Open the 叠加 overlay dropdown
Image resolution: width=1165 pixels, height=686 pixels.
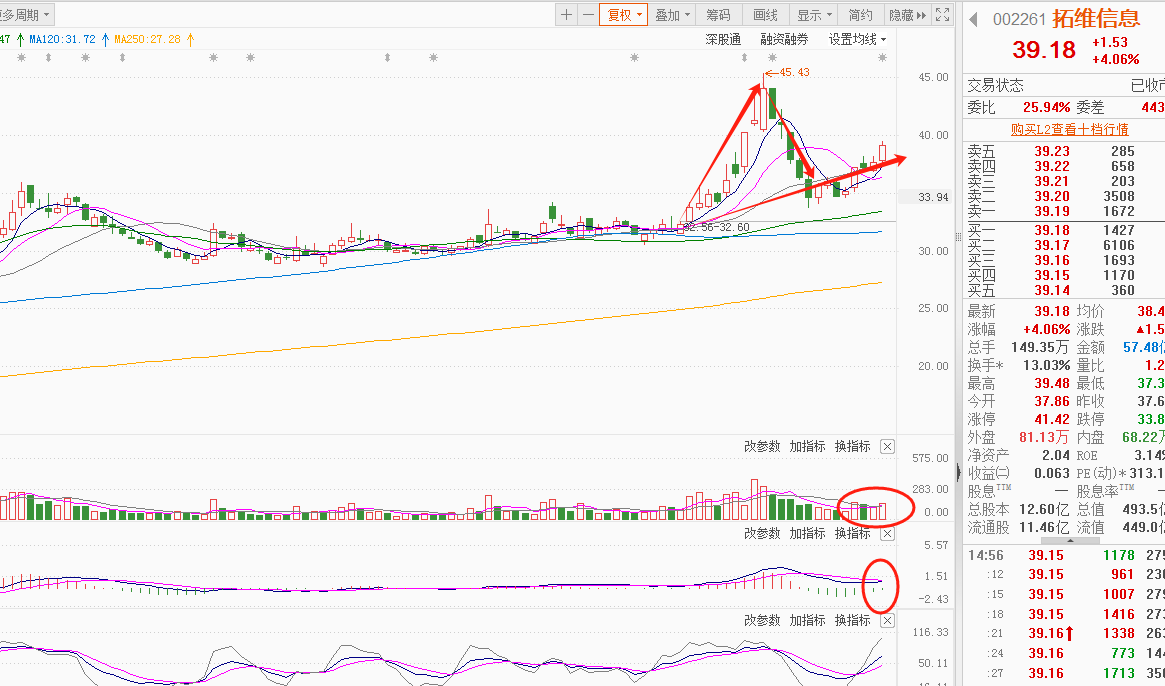click(x=672, y=15)
